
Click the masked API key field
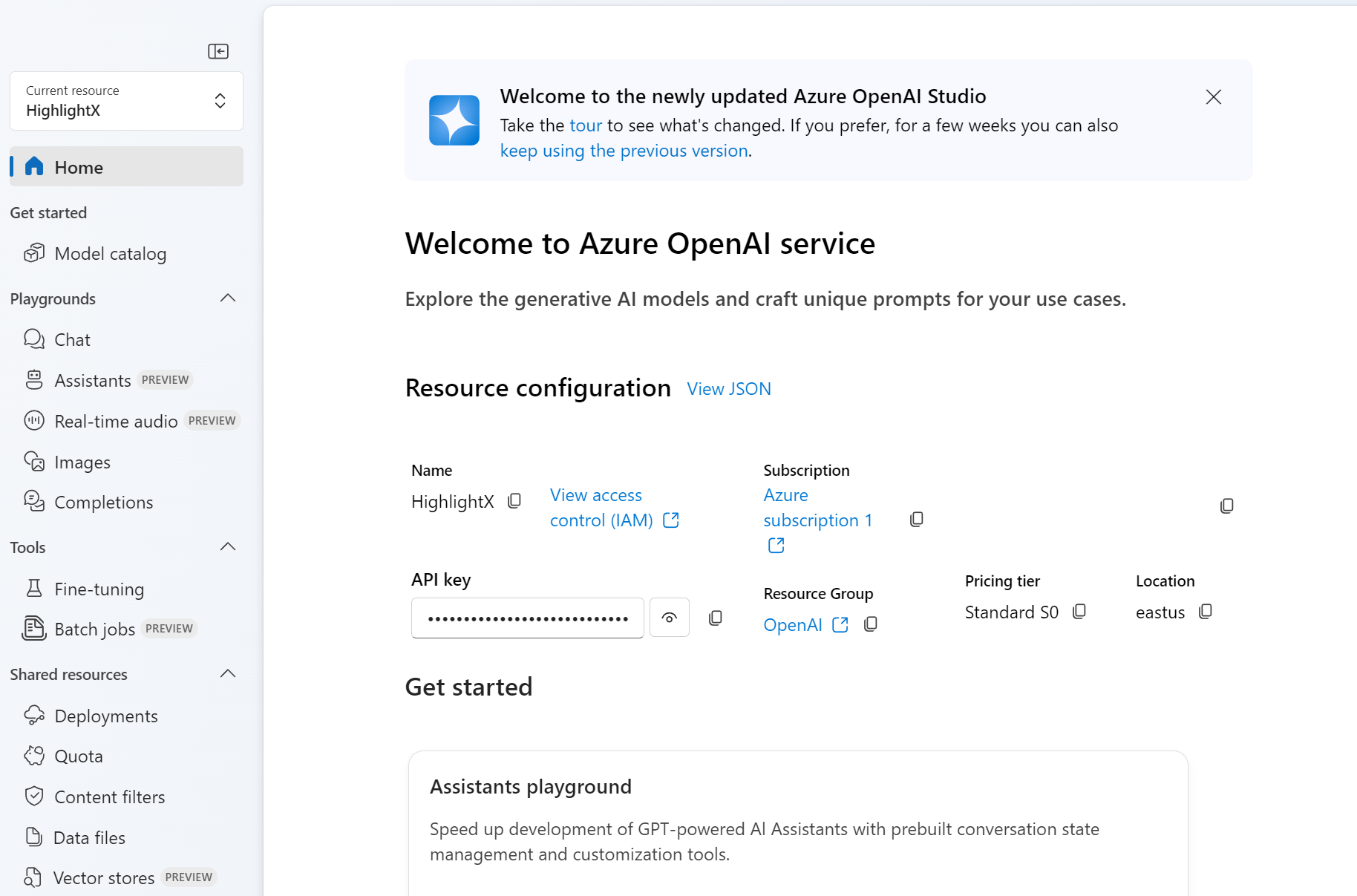pos(528,618)
